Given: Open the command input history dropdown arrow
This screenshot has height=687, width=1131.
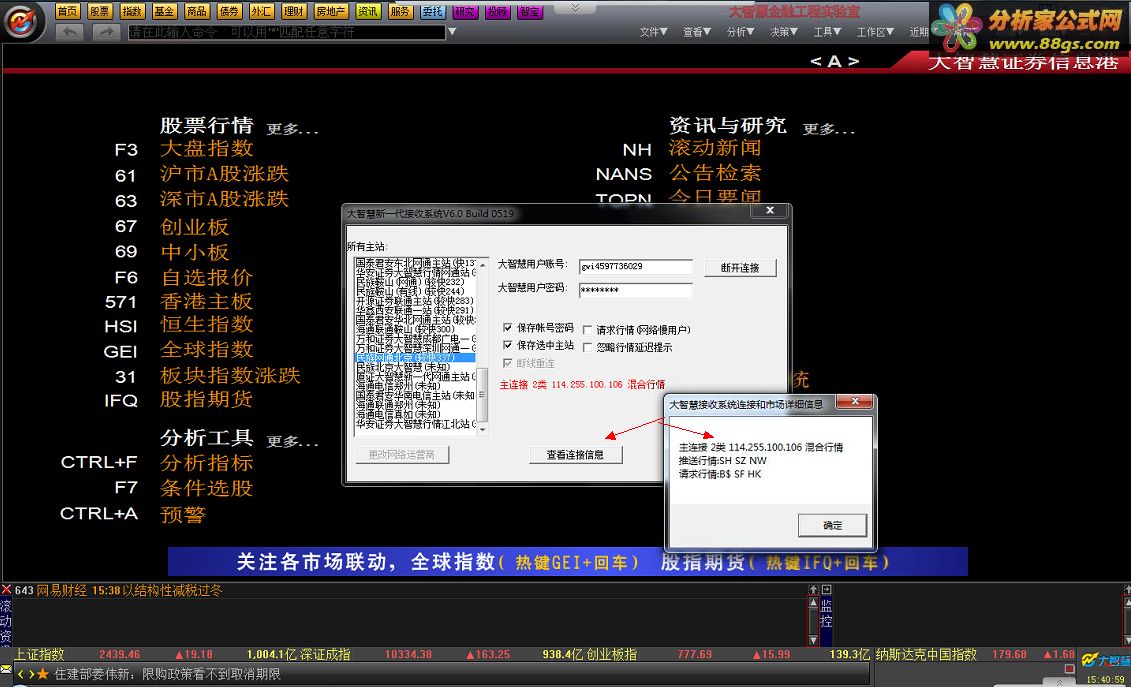Looking at the screenshot, I should [452, 32].
